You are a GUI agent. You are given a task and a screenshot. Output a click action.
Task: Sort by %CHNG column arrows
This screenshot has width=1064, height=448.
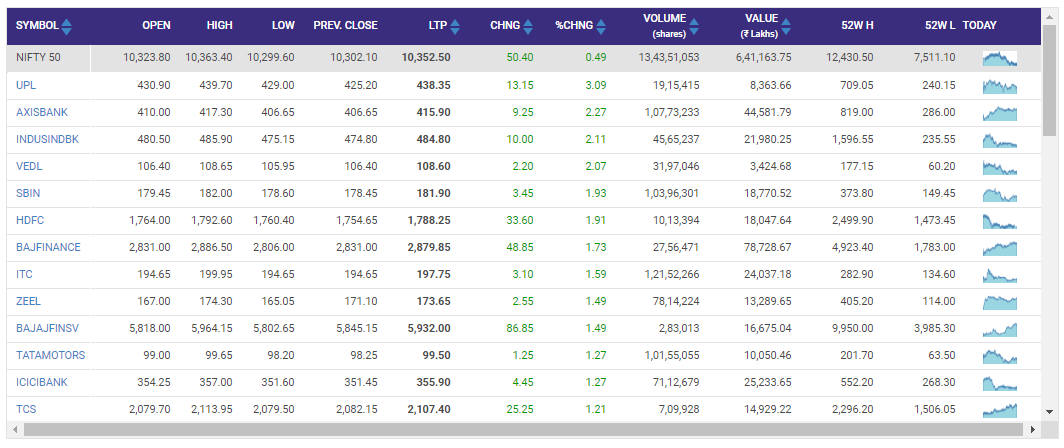(x=601, y=27)
